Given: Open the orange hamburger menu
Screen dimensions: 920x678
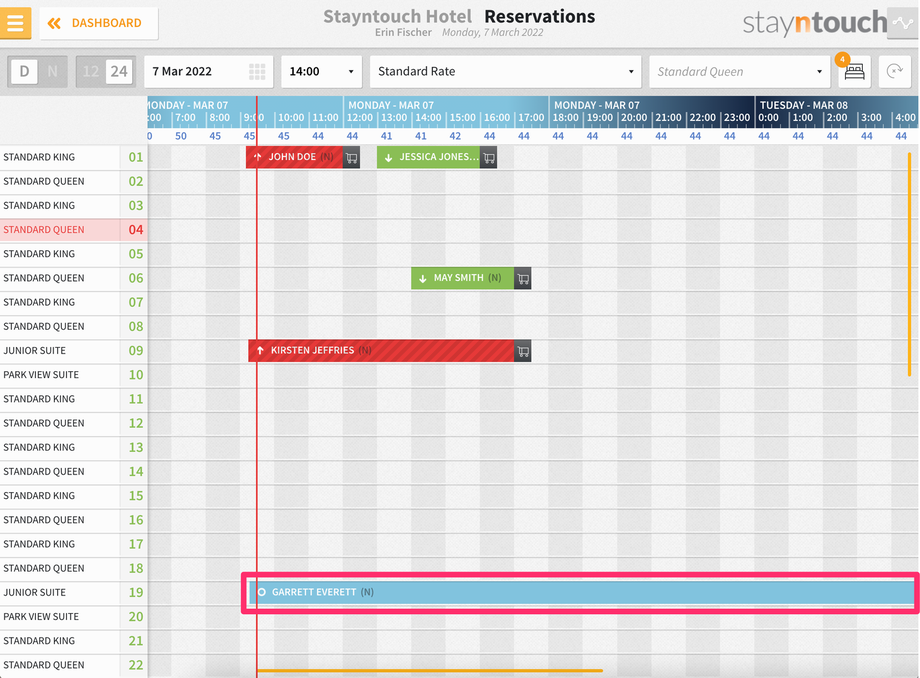Looking at the screenshot, I should (15, 23).
